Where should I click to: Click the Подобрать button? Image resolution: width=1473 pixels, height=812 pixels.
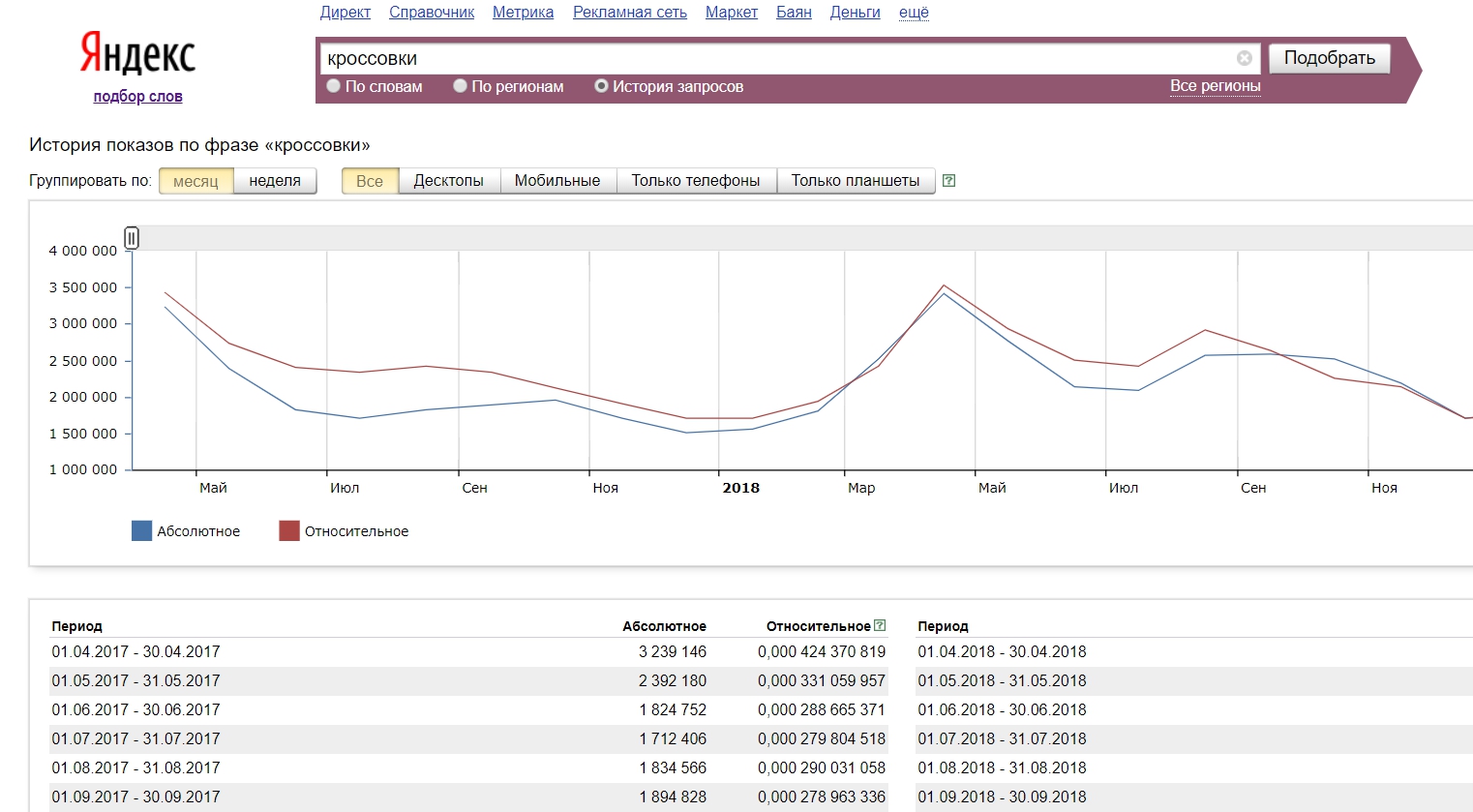click(x=1330, y=58)
